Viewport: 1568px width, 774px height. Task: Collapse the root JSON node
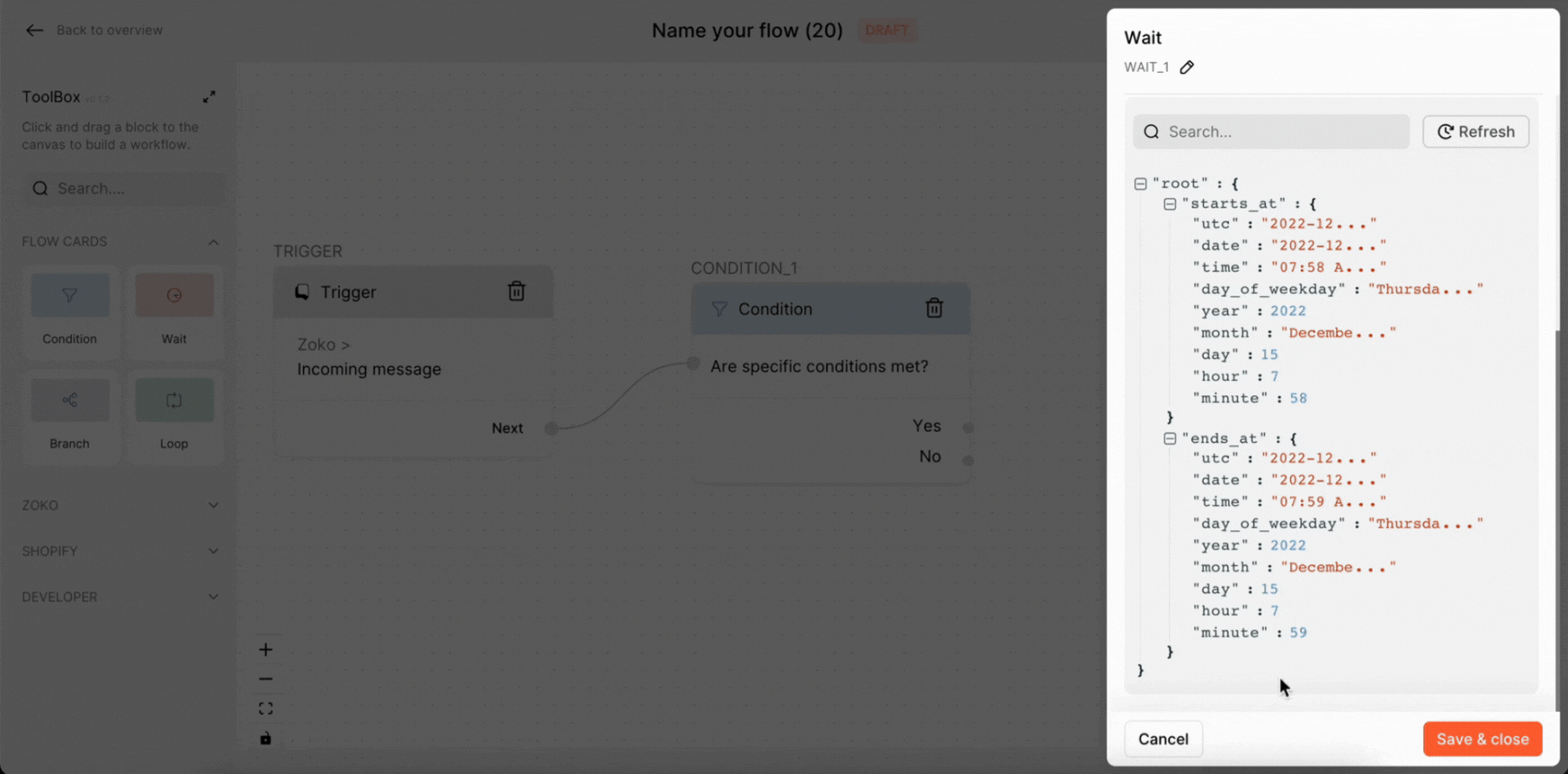[1140, 183]
